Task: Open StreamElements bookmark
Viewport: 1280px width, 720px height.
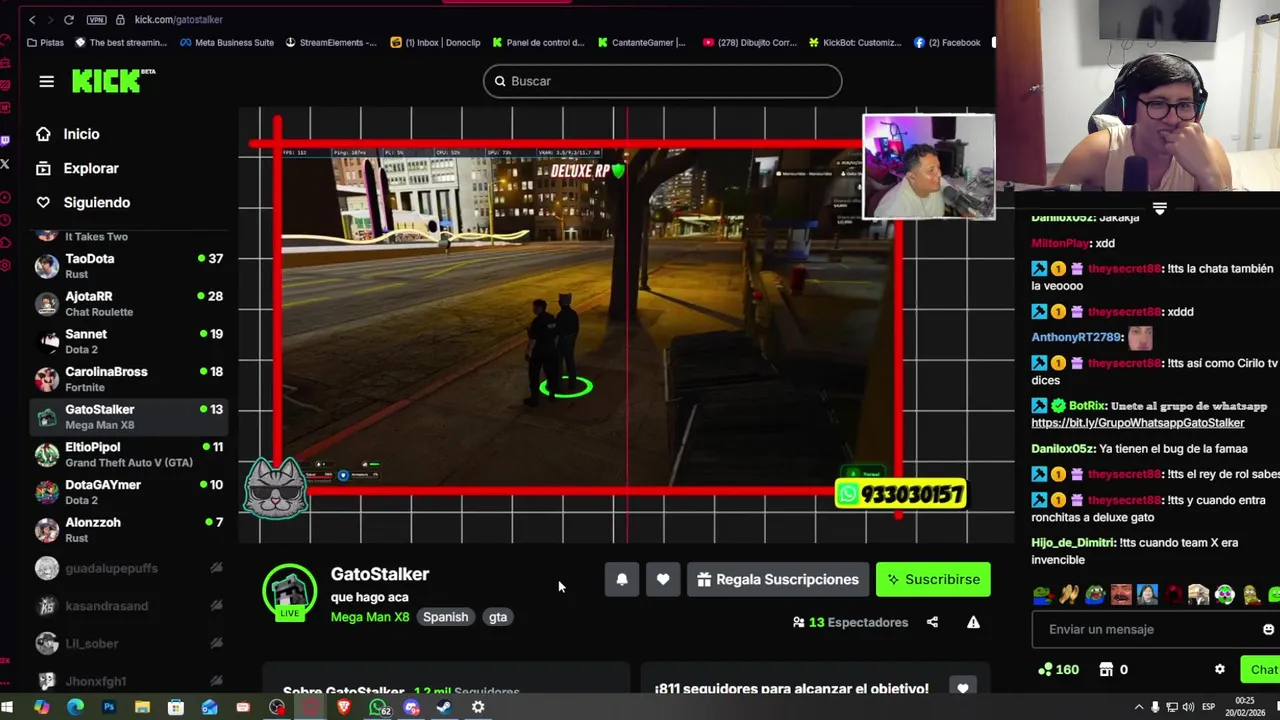Action: (330, 43)
